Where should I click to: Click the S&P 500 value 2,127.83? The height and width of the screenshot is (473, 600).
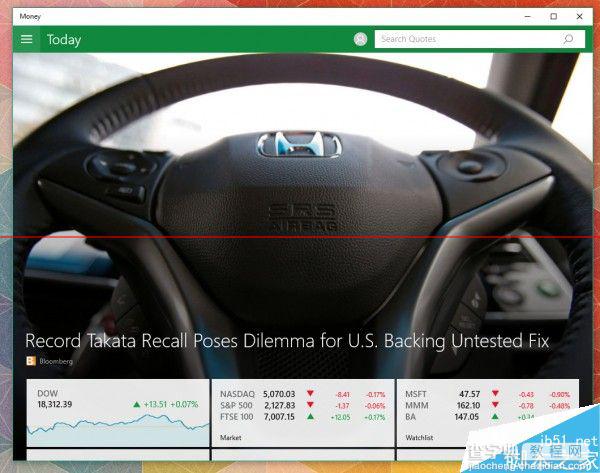tap(279, 406)
